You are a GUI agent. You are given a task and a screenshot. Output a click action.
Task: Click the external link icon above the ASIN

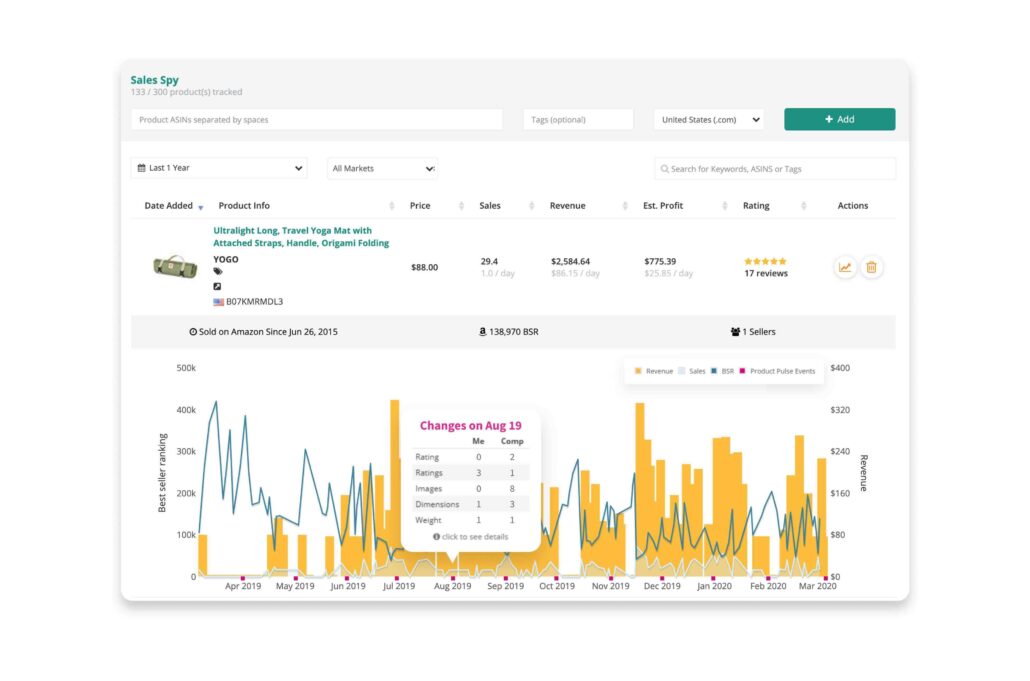(x=218, y=286)
